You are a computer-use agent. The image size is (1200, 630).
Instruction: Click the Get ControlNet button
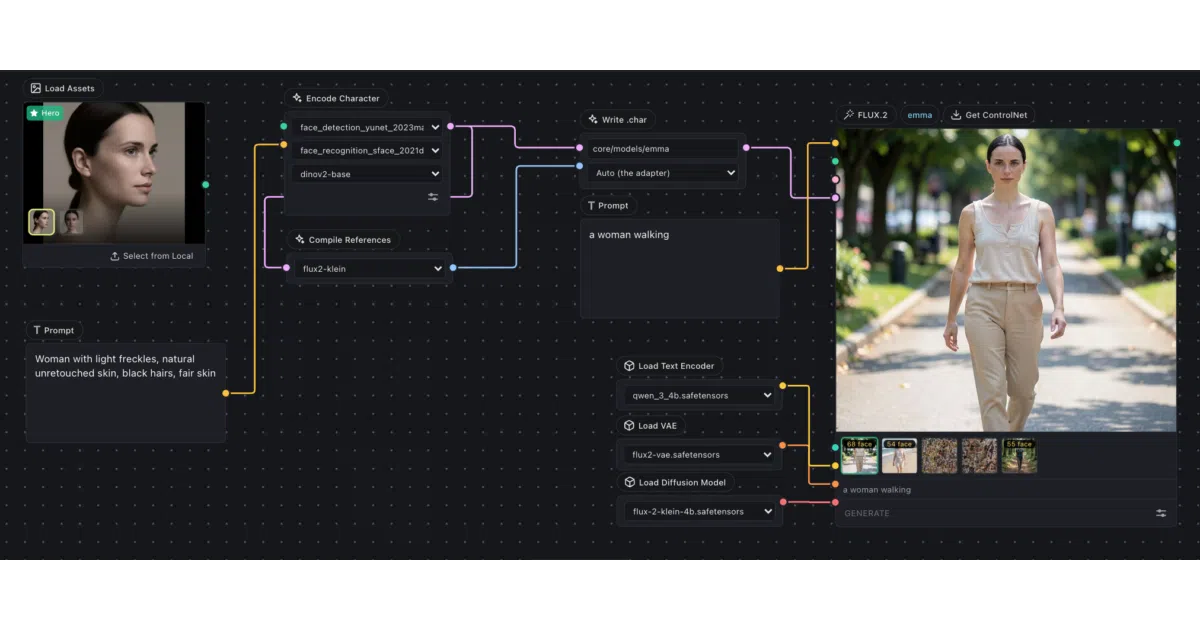(x=989, y=115)
